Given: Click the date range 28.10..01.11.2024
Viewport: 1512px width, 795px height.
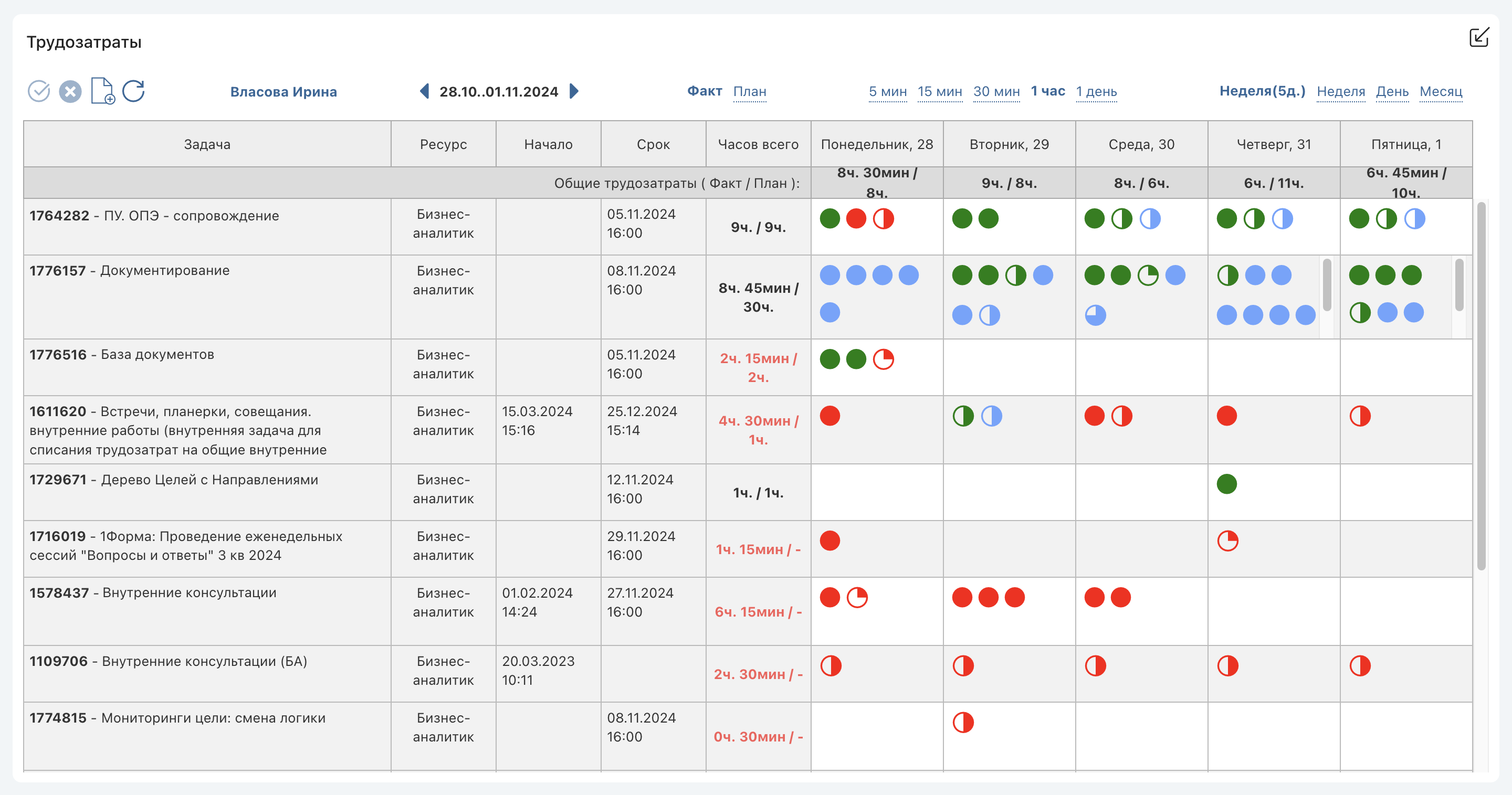Looking at the screenshot, I should pyautogui.click(x=498, y=91).
